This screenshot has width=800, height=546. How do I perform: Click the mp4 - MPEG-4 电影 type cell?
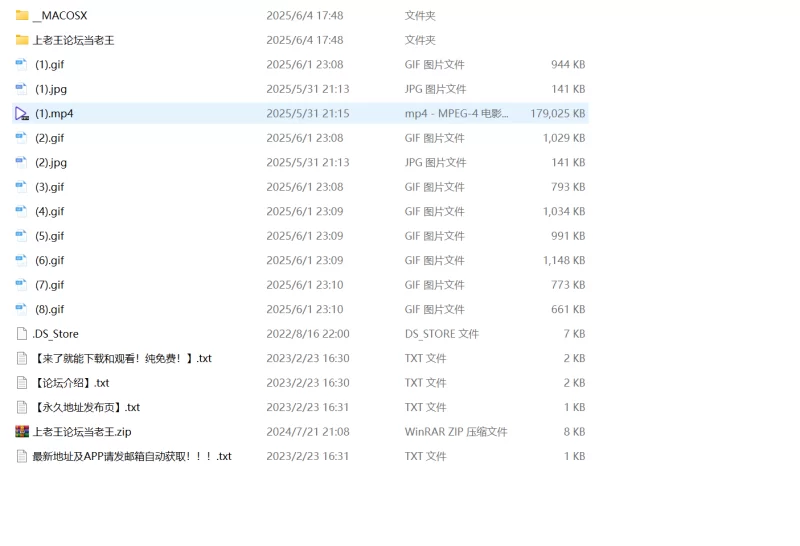point(457,113)
